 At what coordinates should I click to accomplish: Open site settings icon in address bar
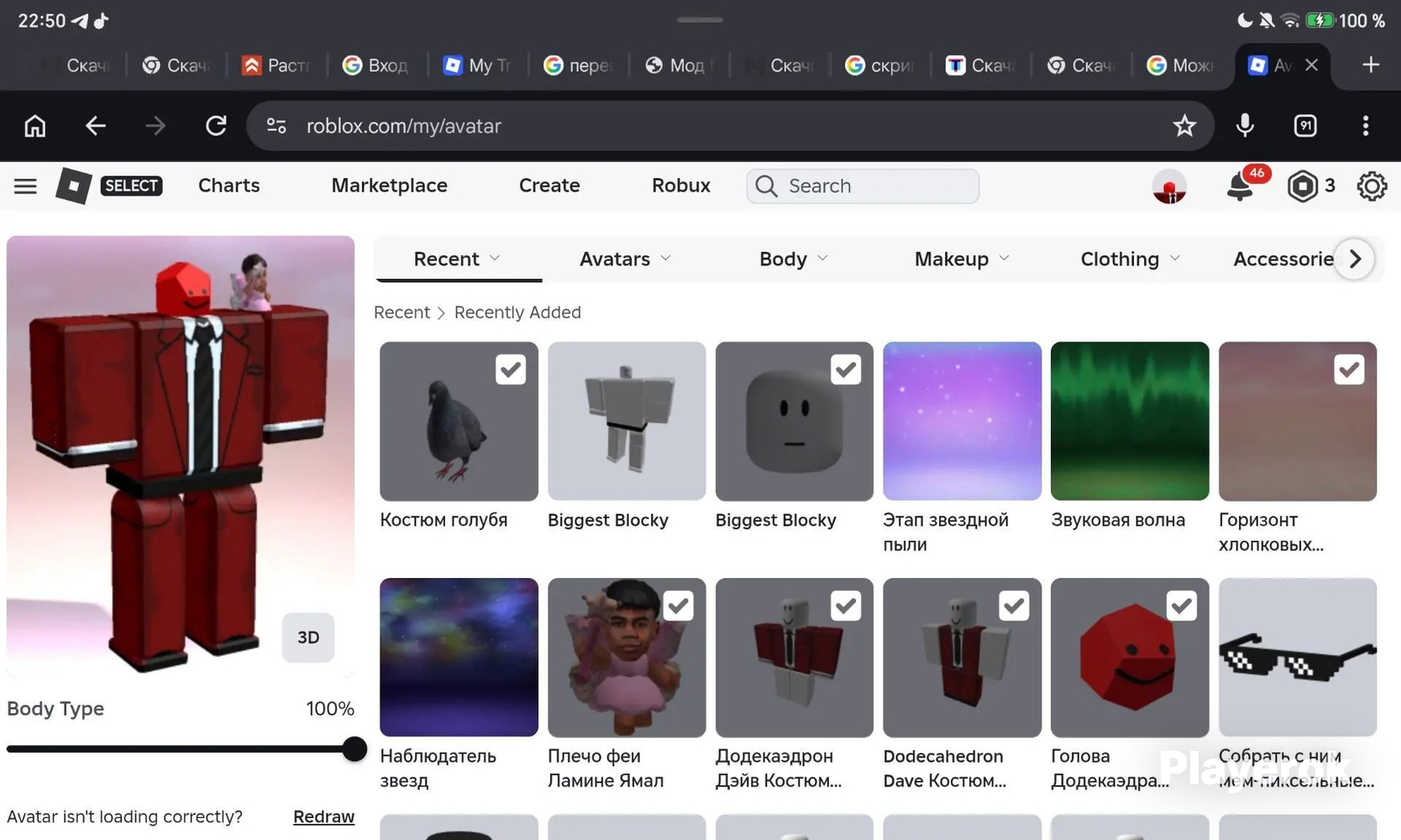pos(276,126)
